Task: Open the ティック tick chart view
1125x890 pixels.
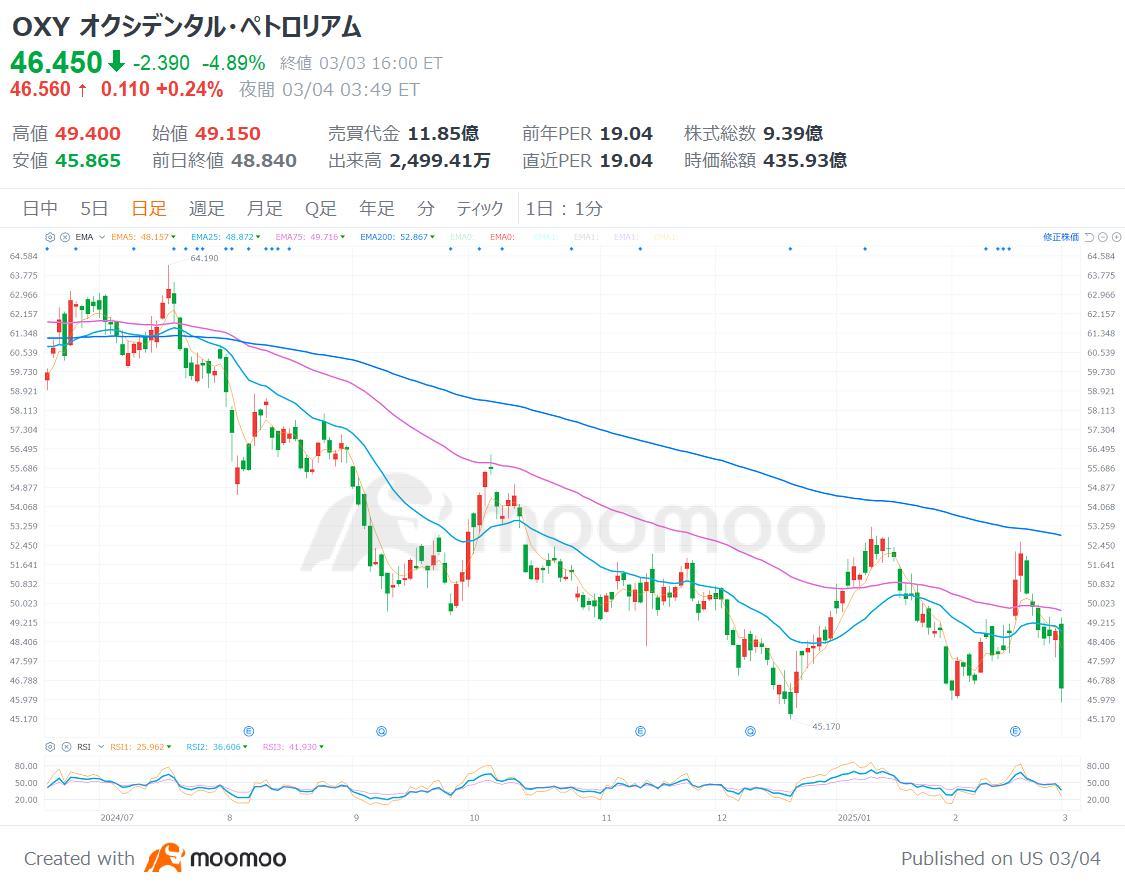Action: pyautogui.click(x=480, y=208)
